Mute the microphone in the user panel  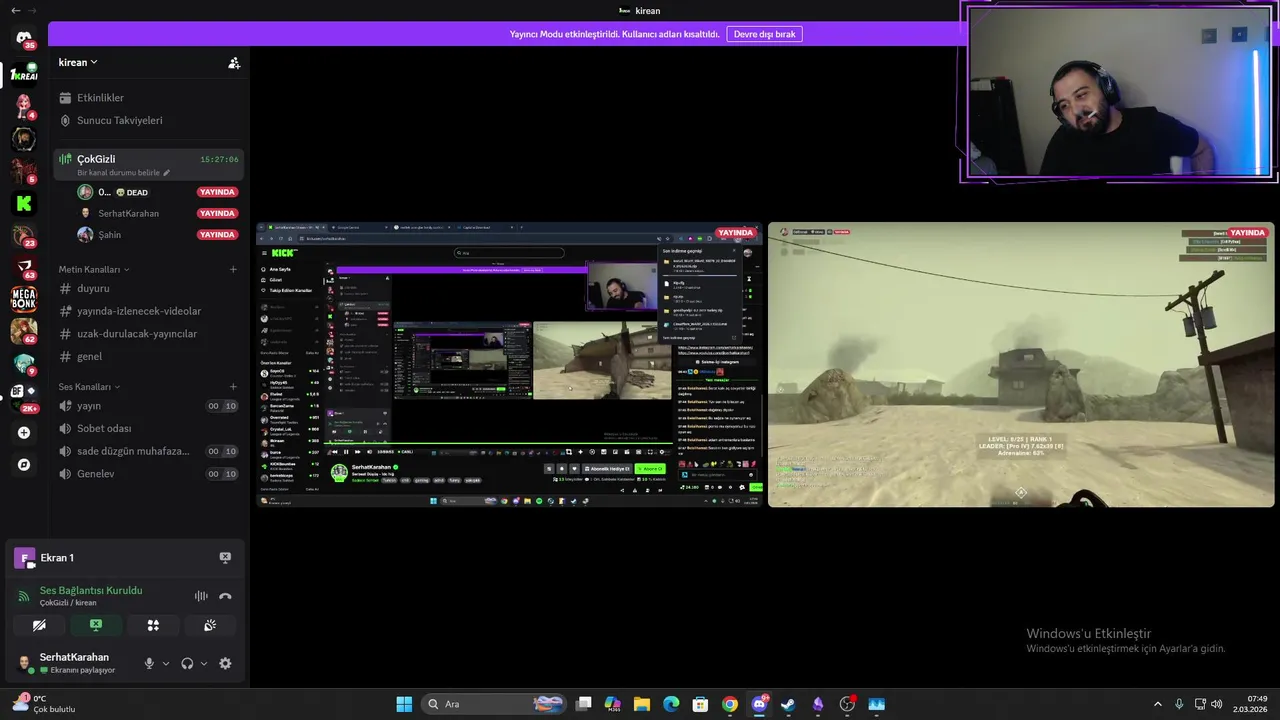pyautogui.click(x=149, y=663)
